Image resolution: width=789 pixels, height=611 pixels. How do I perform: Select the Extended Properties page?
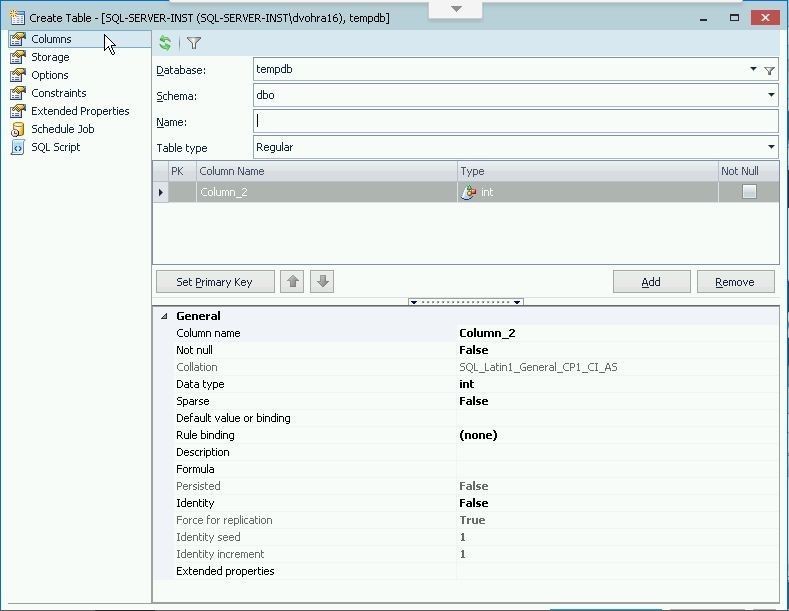80,111
